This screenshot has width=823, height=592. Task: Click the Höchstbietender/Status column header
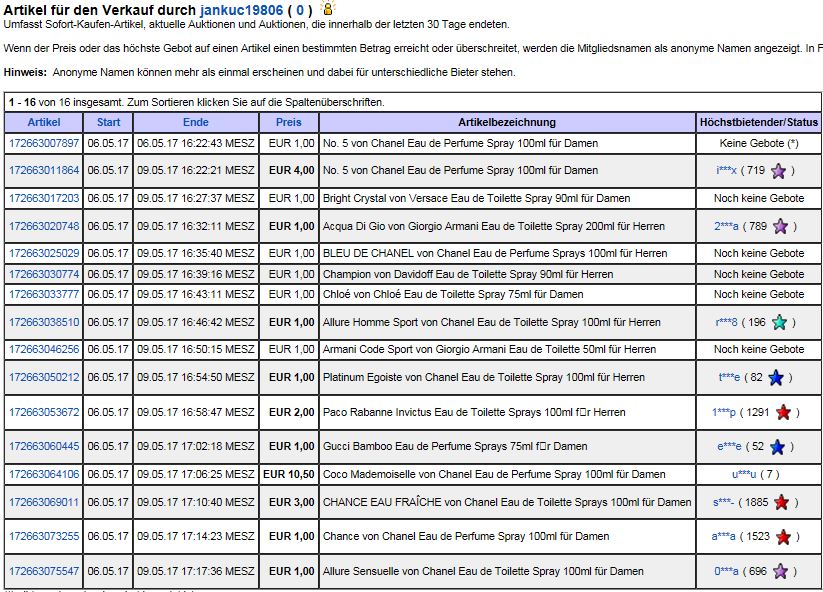[759, 122]
